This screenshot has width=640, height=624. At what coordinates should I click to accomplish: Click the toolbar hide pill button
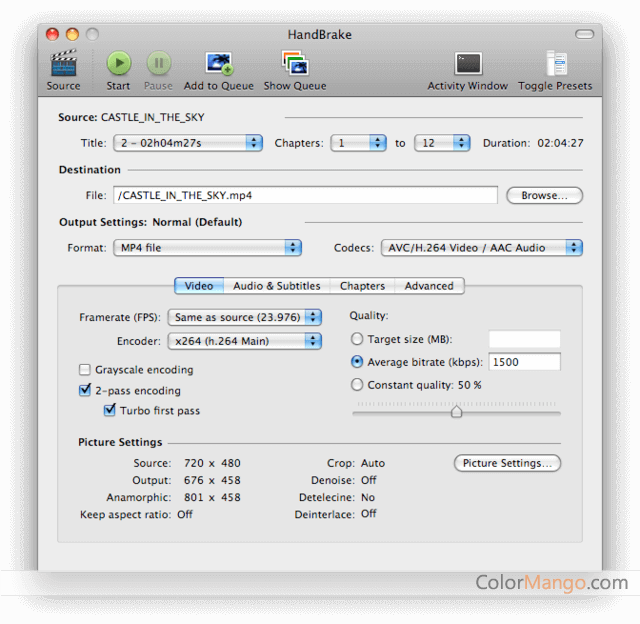point(584,34)
